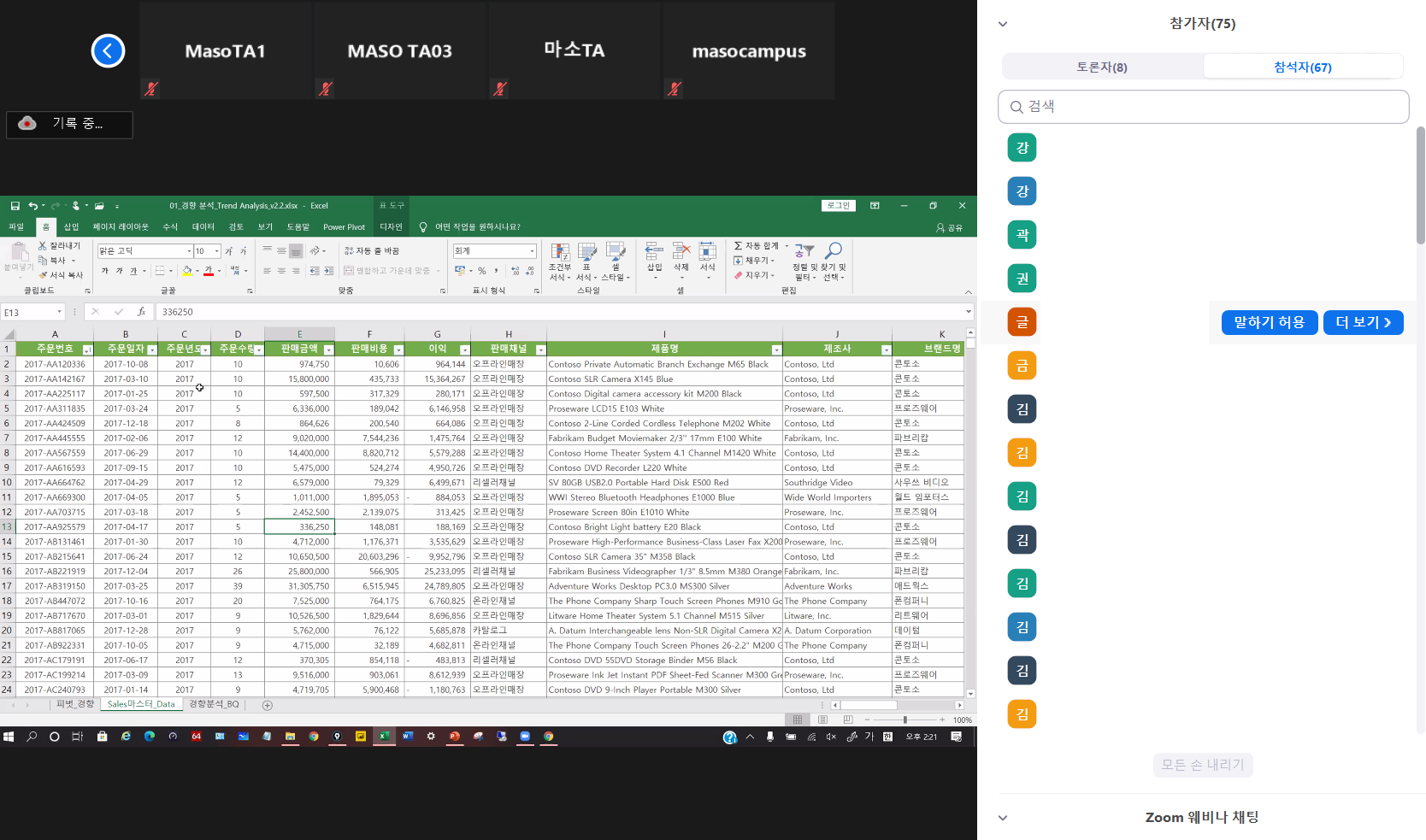Toggle bold formatting in the font group
This screenshot has width=1426, height=840.
point(105,271)
